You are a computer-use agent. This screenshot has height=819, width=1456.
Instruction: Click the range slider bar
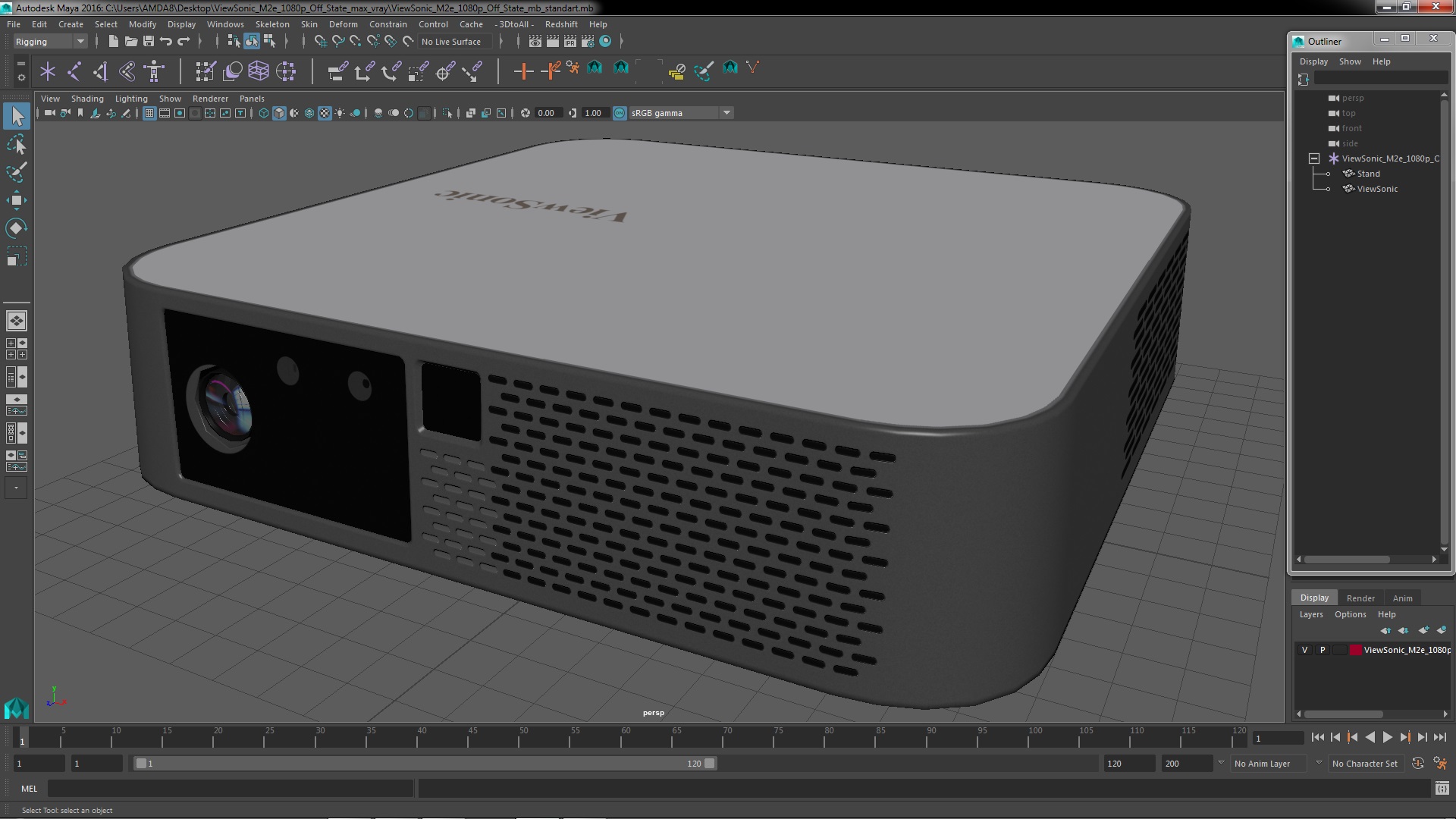pyautogui.click(x=425, y=764)
